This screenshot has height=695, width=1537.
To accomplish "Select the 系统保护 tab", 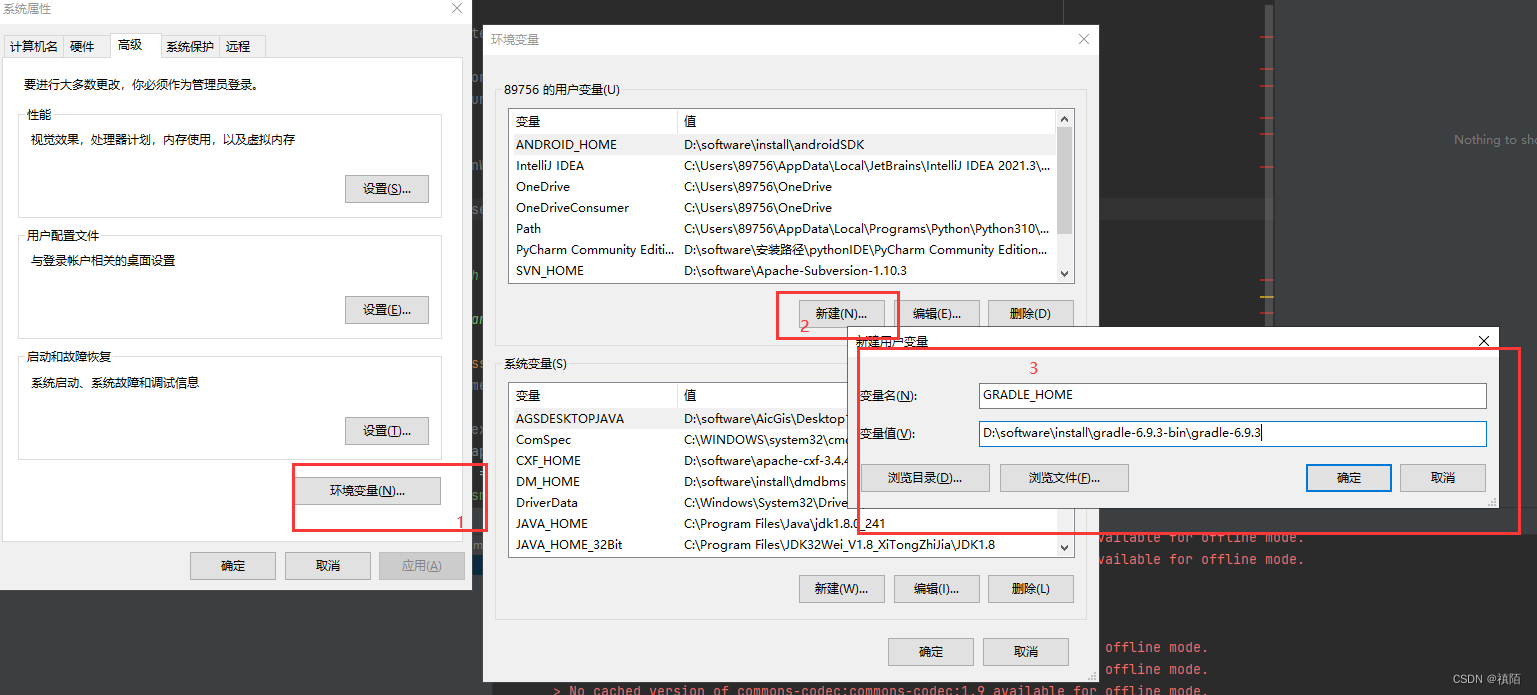I will pos(190,46).
